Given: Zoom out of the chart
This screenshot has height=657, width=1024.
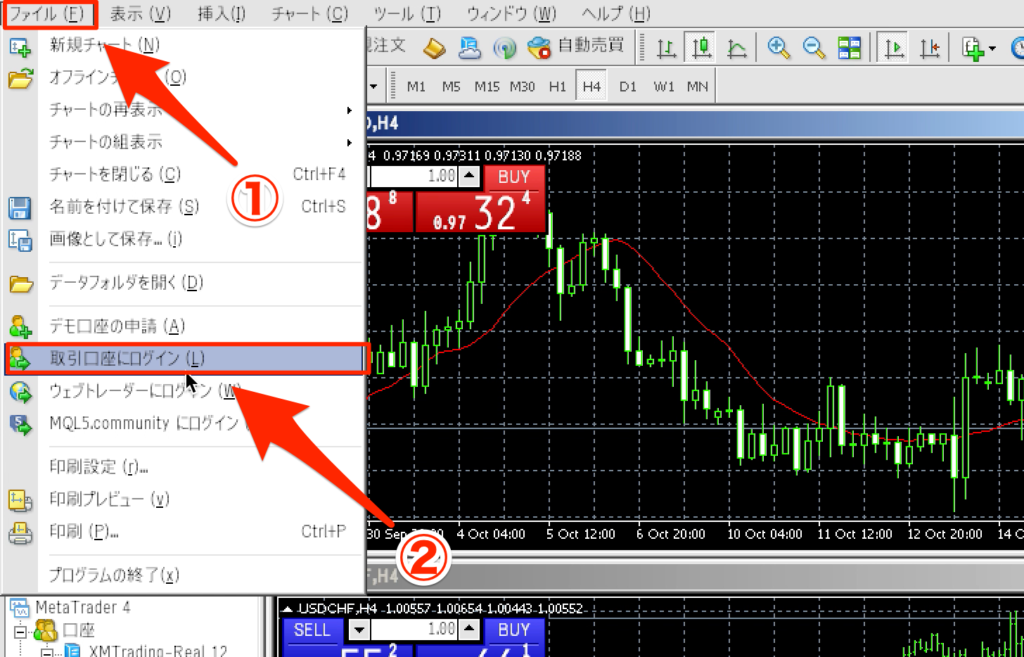Looking at the screenshot, I should click(x=814, y=47).
